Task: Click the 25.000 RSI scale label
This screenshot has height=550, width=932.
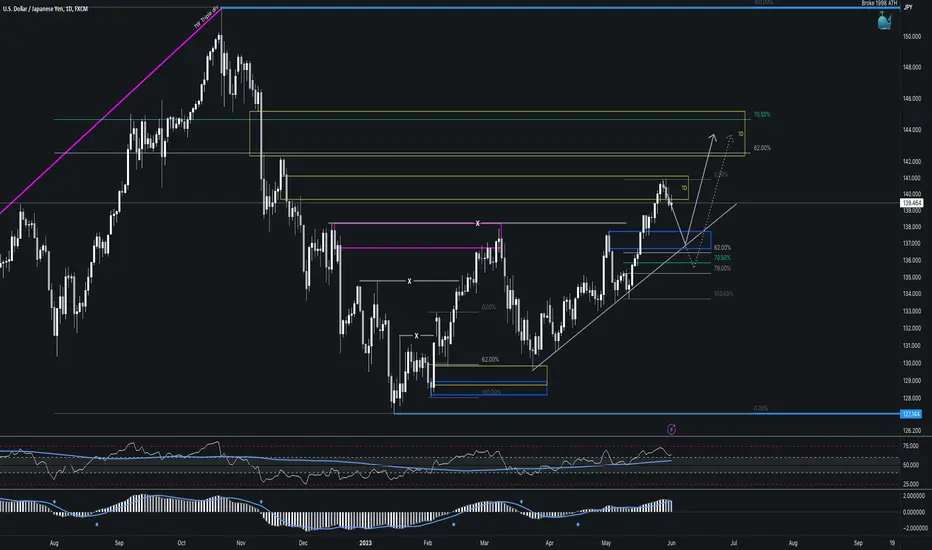Action: coord(911,485)
